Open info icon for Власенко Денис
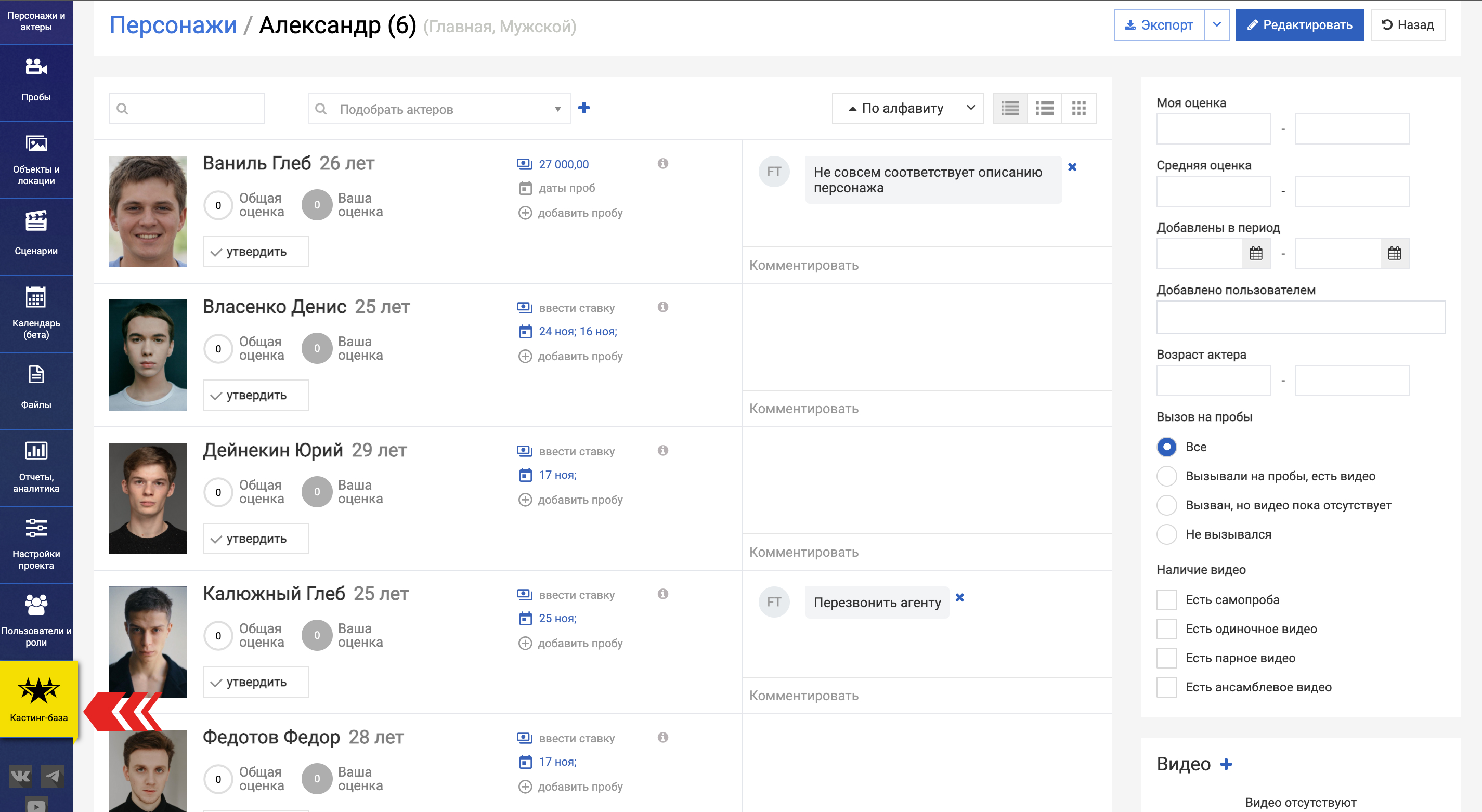Viewport: 1482px width, 812px height. (x=663, y=307)
